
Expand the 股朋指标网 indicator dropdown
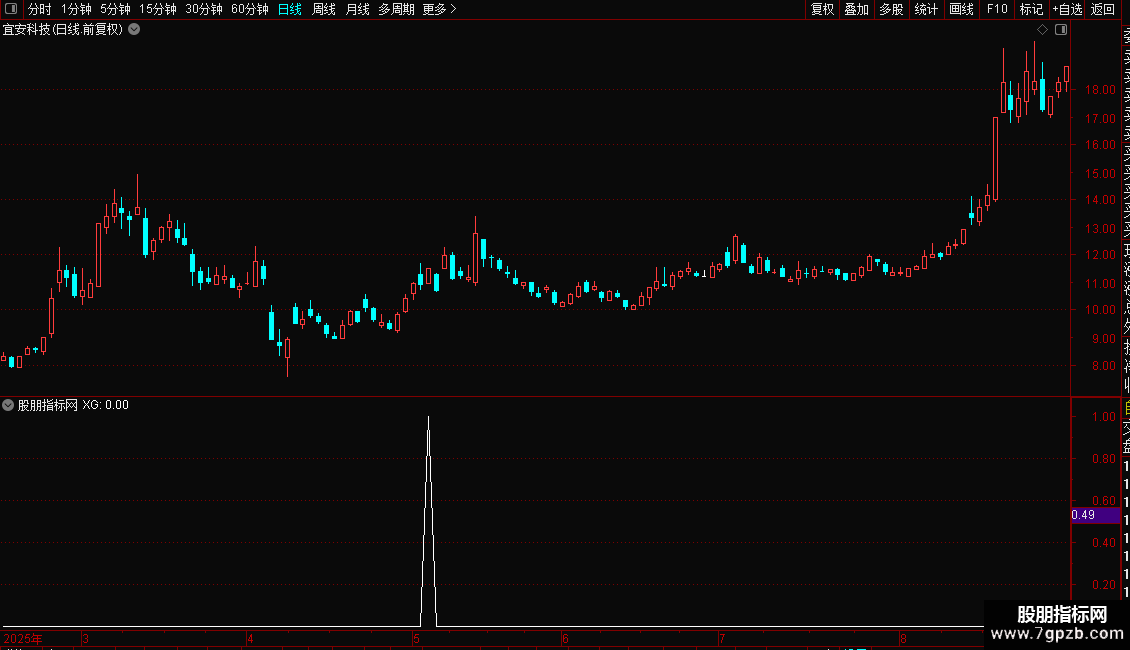coord(8,405)
